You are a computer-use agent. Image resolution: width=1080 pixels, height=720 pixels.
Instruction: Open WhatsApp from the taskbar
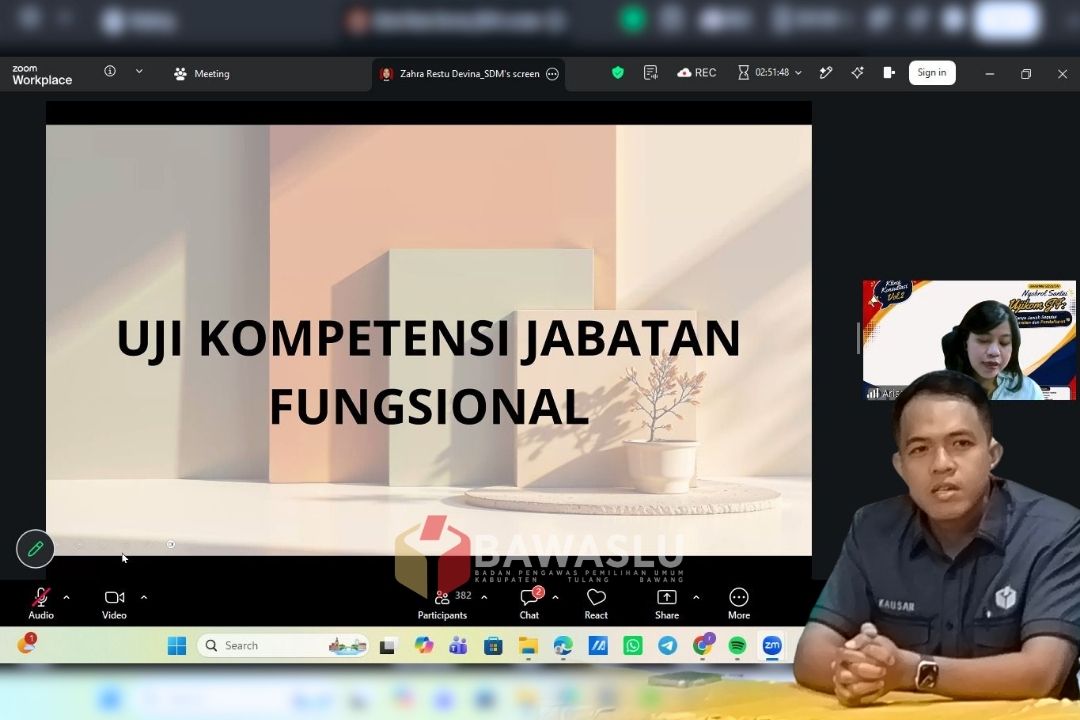pyautogui.click(x=632, y=646)
